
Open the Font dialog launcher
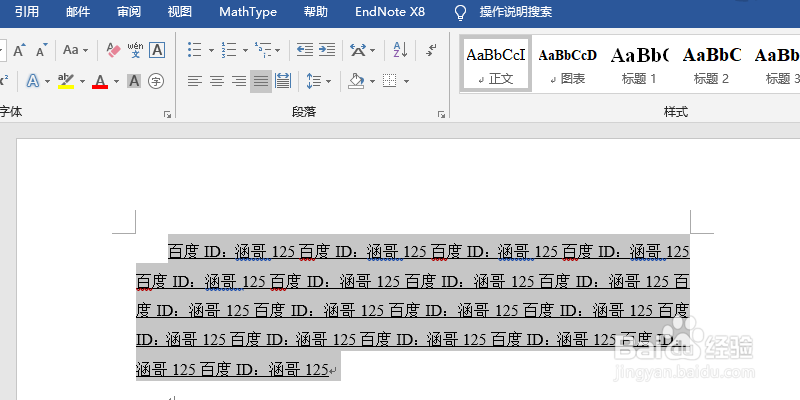[167, 115]
